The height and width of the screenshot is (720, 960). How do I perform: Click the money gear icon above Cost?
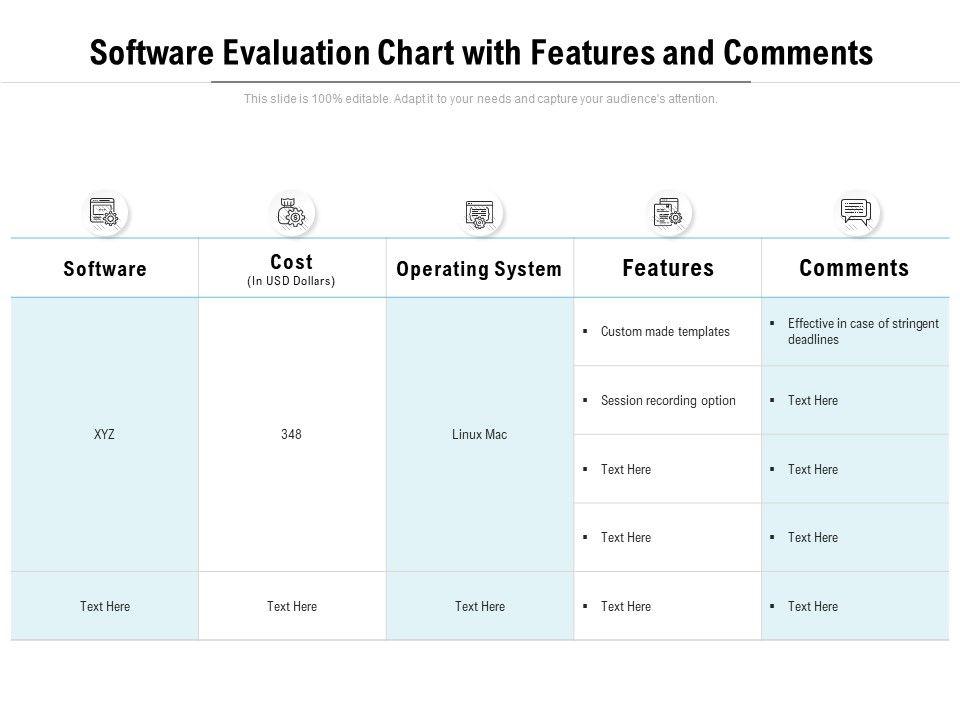click(x=292, y=212)
